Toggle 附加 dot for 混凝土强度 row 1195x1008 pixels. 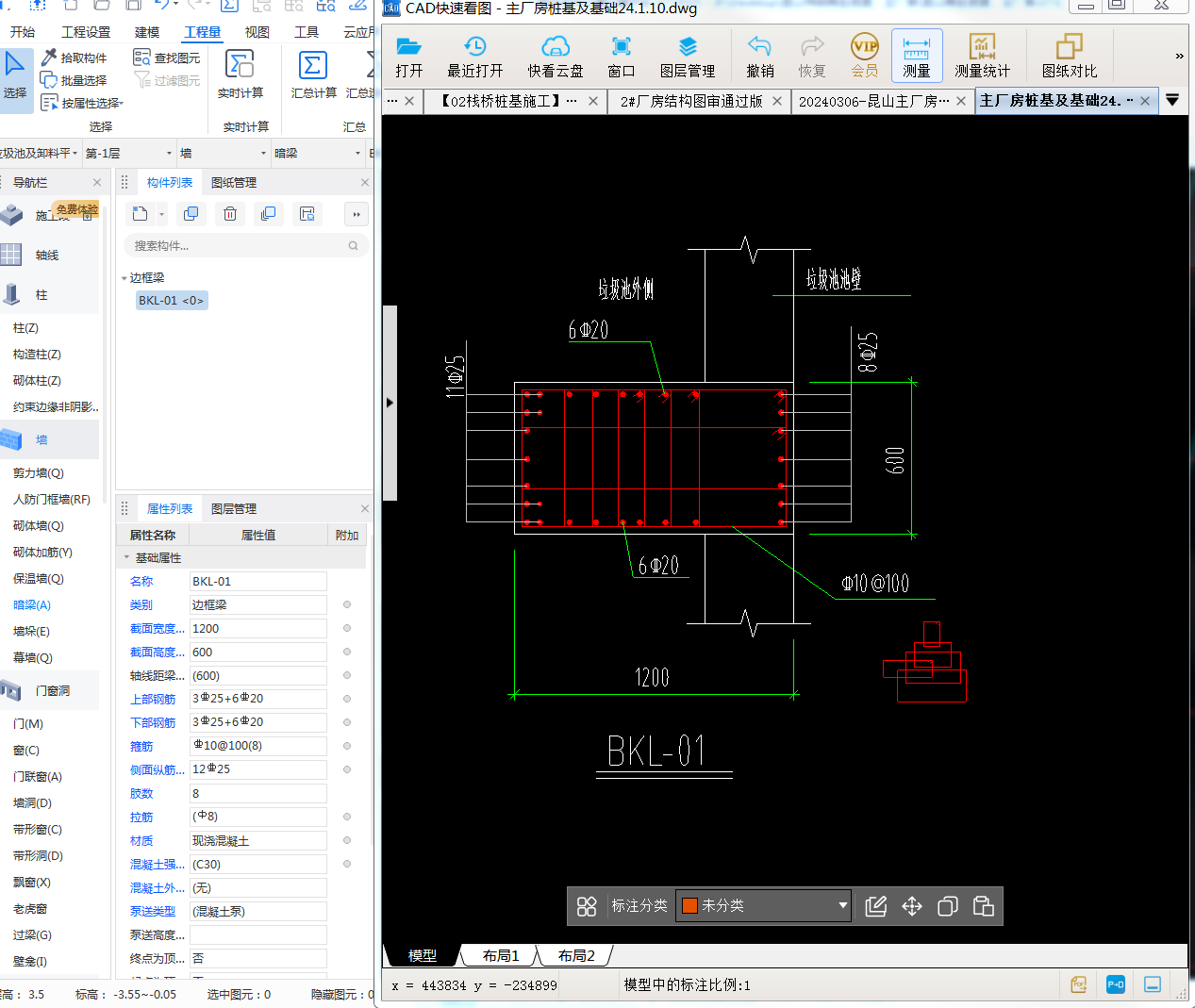coord(347,864)
